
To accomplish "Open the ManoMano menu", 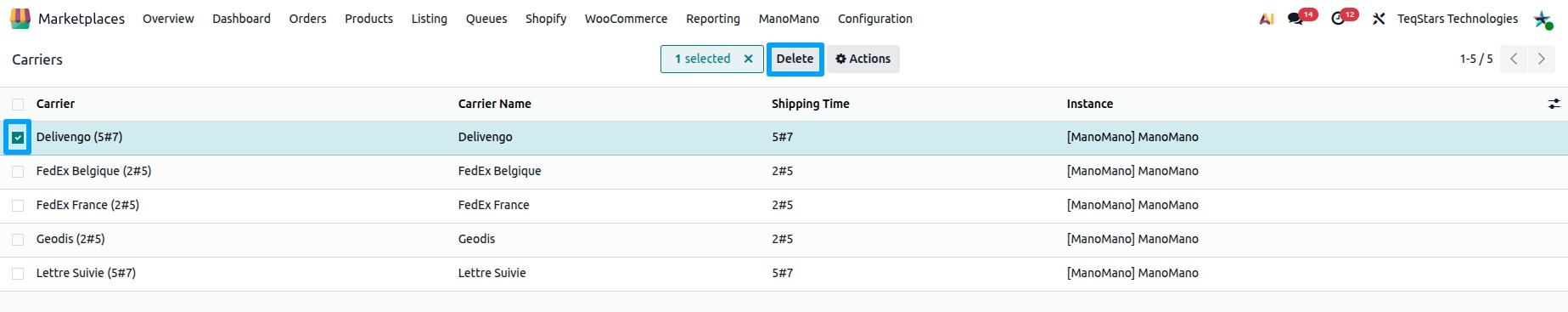I will click(x=789, y=19).
